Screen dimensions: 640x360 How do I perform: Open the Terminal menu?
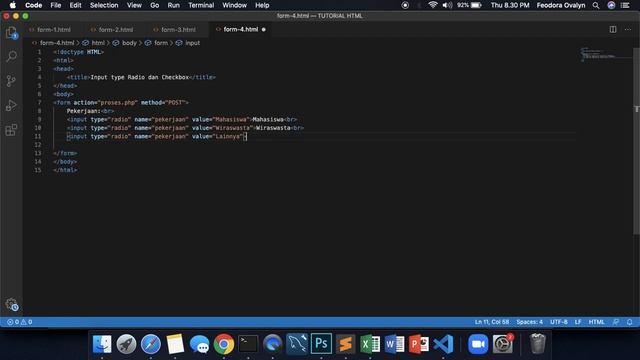tap(201, 5)
